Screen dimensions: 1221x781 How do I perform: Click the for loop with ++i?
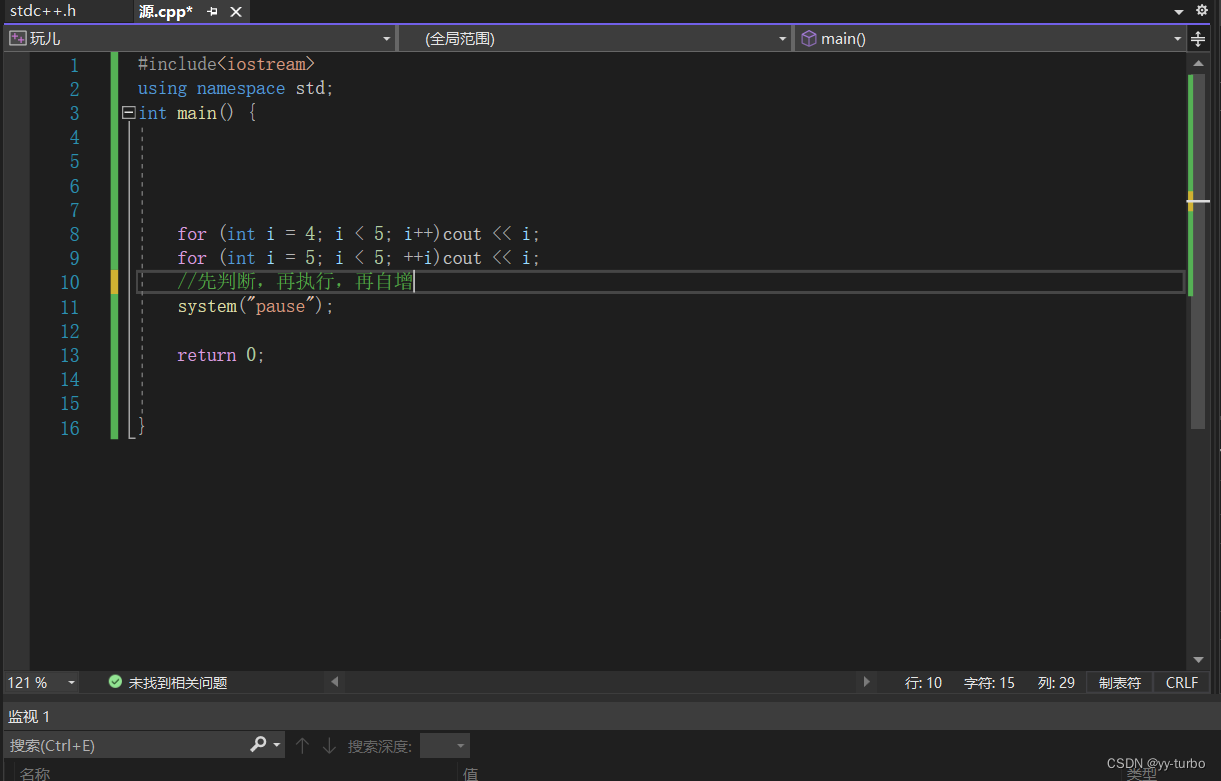coord(359,258)
